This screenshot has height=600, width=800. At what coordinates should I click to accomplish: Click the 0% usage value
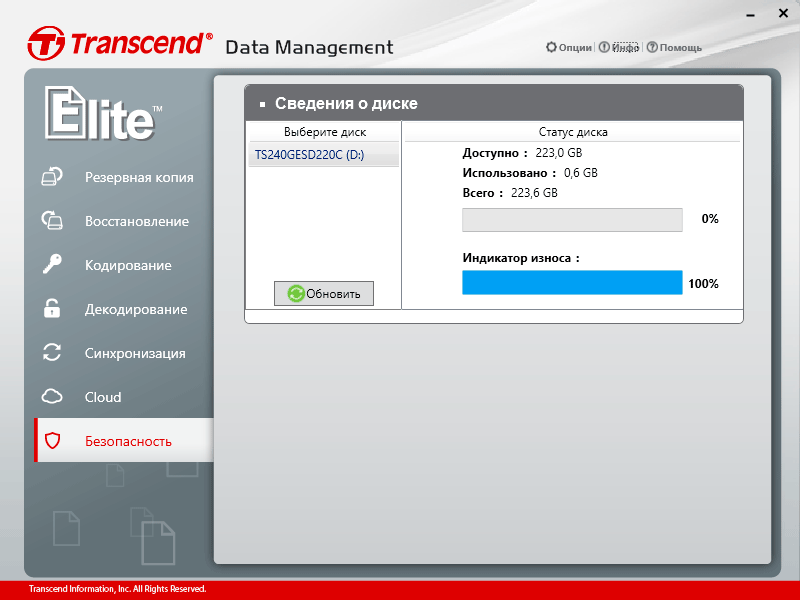pyautogui.click(x=710, y=219)
